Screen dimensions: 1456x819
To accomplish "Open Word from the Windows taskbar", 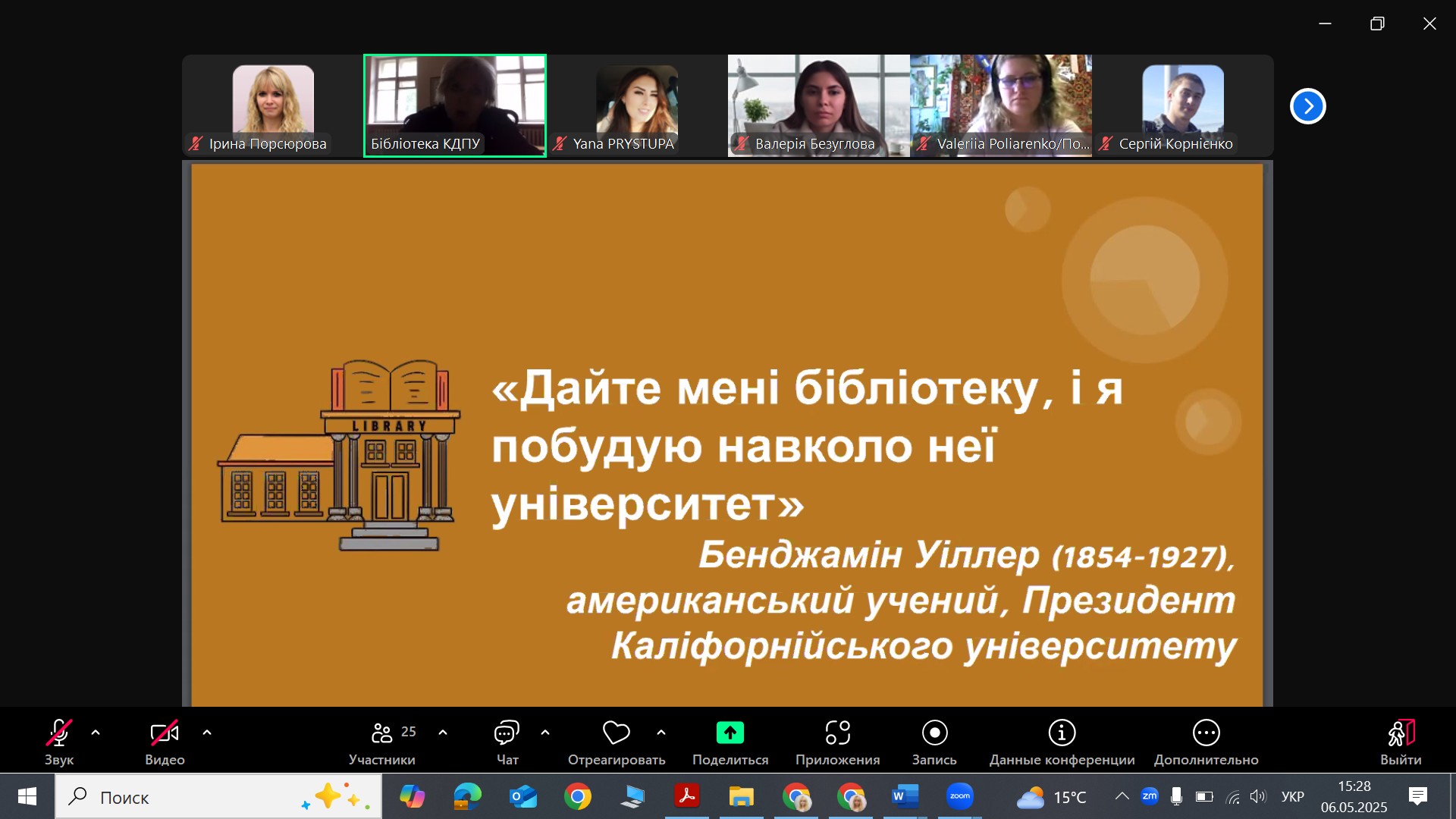I will pos(904,796).
